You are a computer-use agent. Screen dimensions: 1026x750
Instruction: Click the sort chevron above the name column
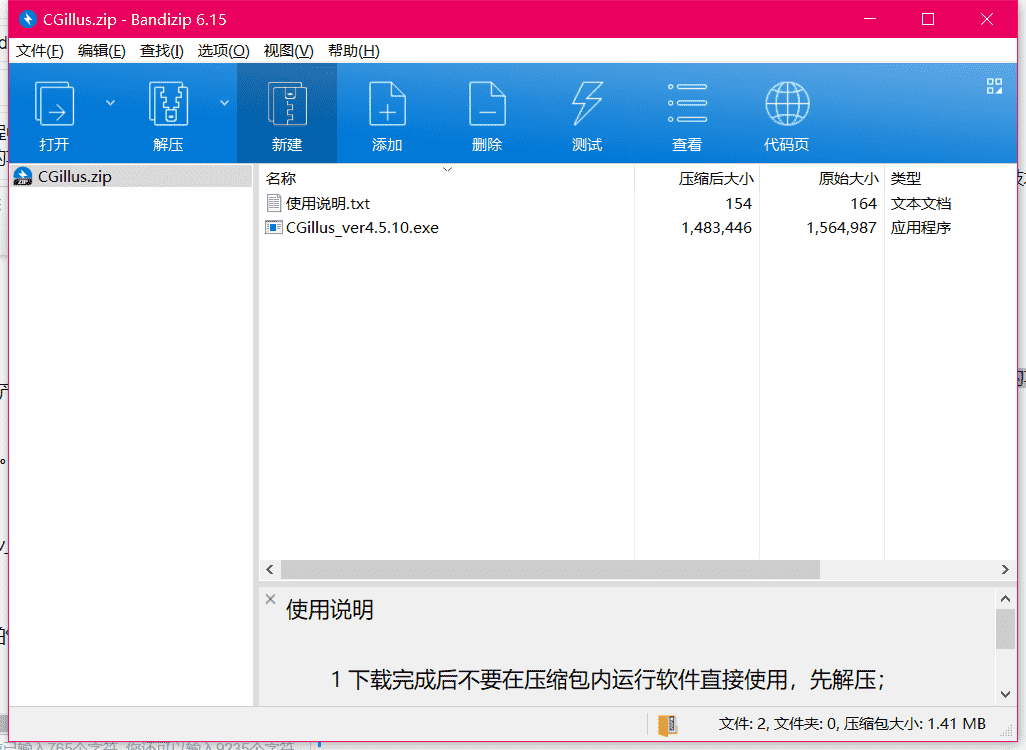pyautogui.click(x=448, y=170)
